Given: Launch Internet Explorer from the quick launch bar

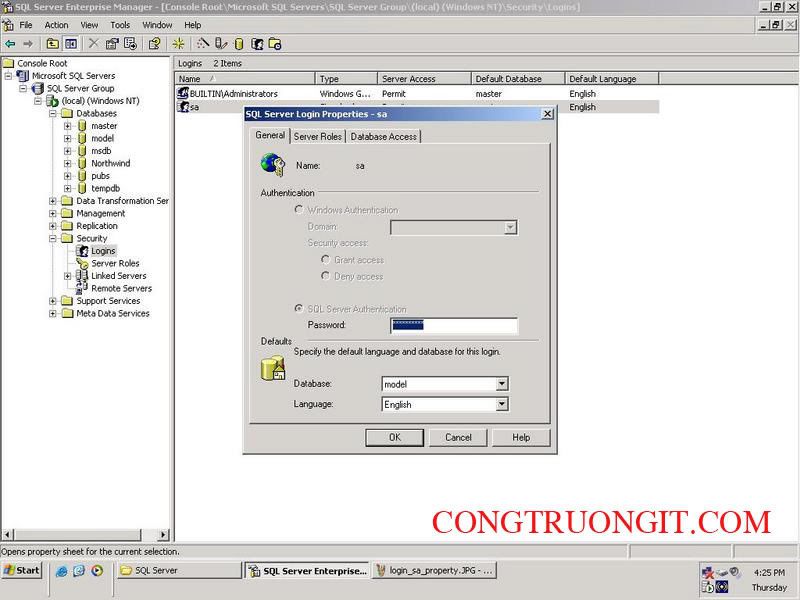Looking at the screenshot, I should (61, 570).
